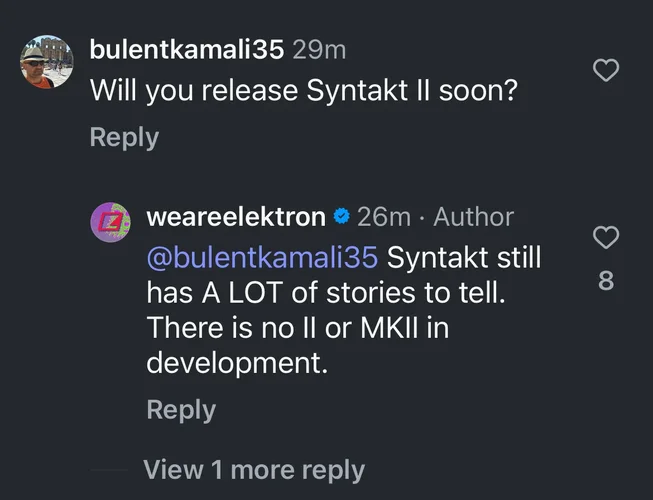
Task: Click the 26m timestamp
Action: [384, 217]
